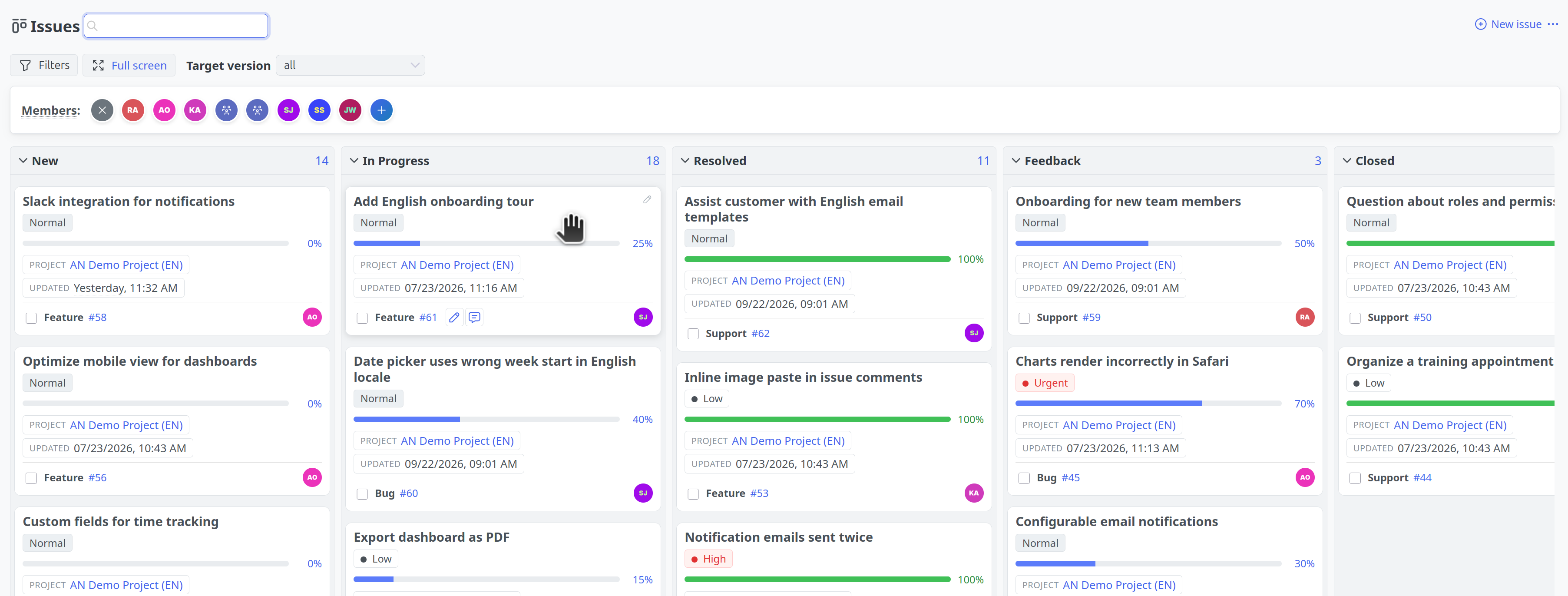Filter by SS member avatar

point(320,110)
